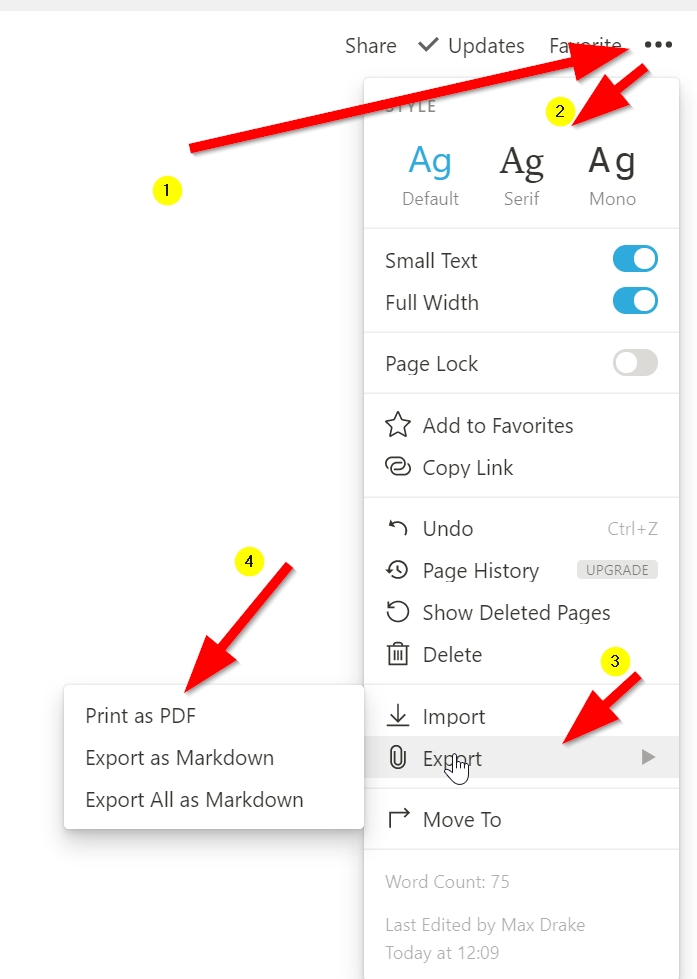This screenshot has width=697, height=979.
Task: Click the Delete trash can icon
Action: point(398,655)
